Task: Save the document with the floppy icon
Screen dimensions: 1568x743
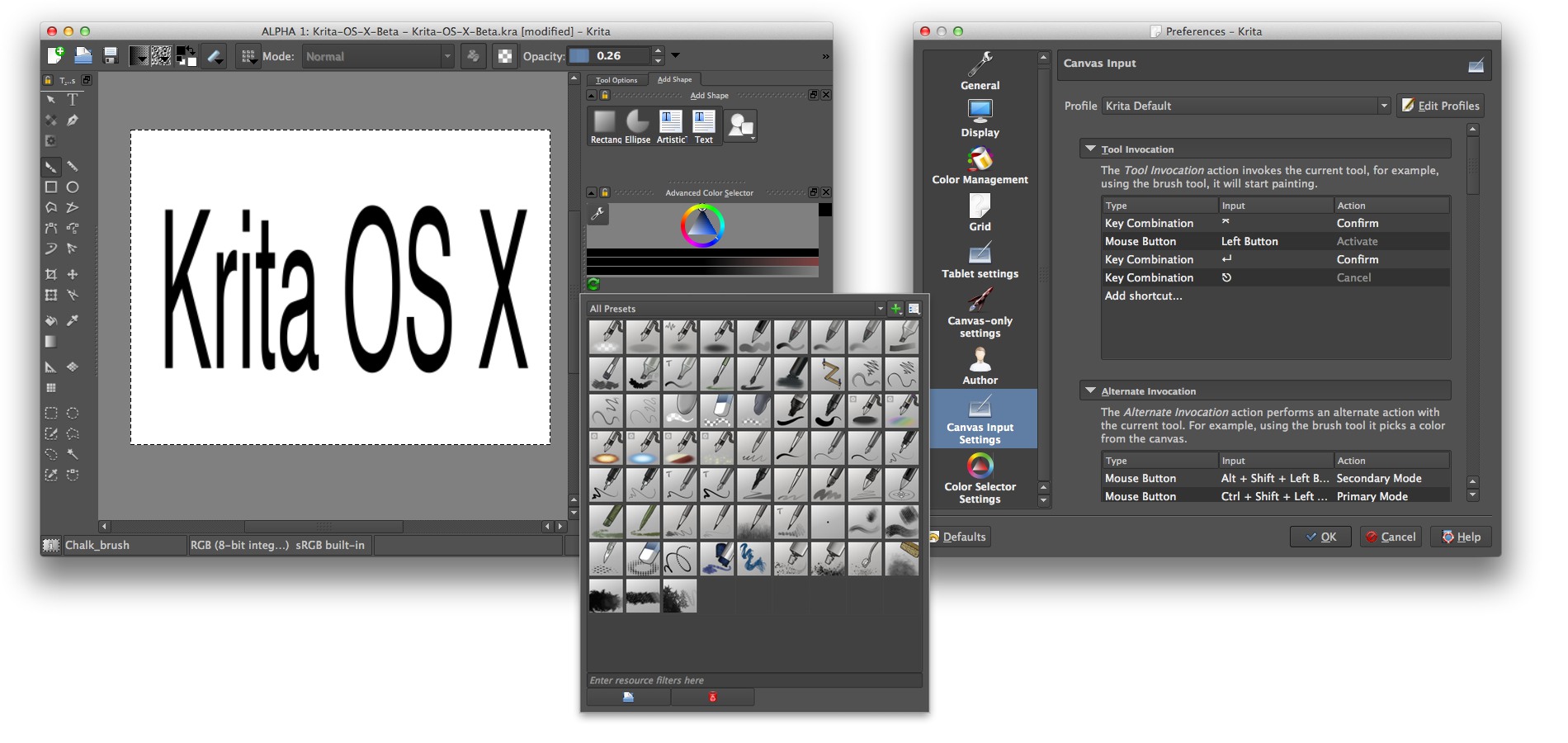Action: coord(110,56)
